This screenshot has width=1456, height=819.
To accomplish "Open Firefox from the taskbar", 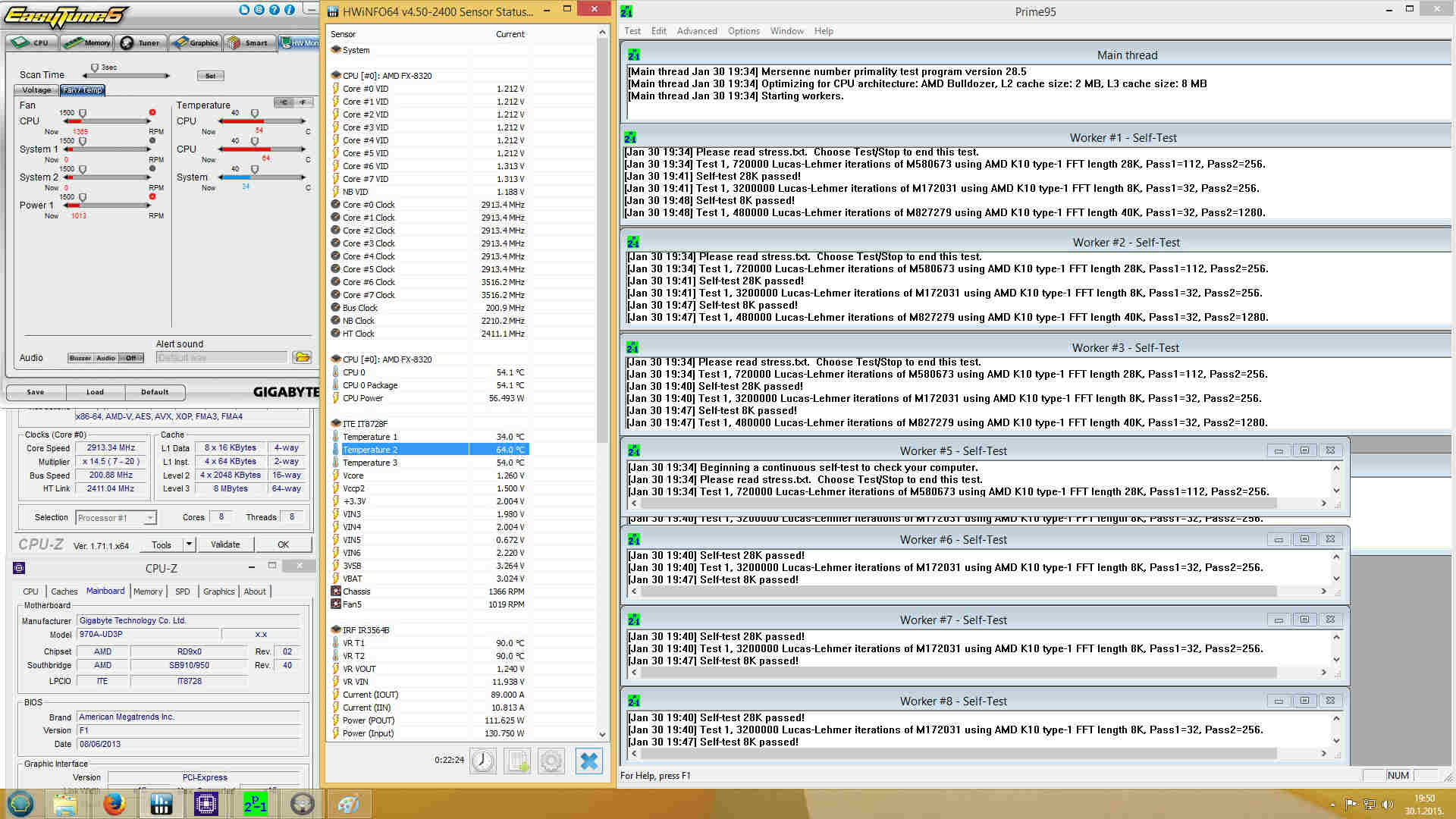I will (x=114, y=804).
